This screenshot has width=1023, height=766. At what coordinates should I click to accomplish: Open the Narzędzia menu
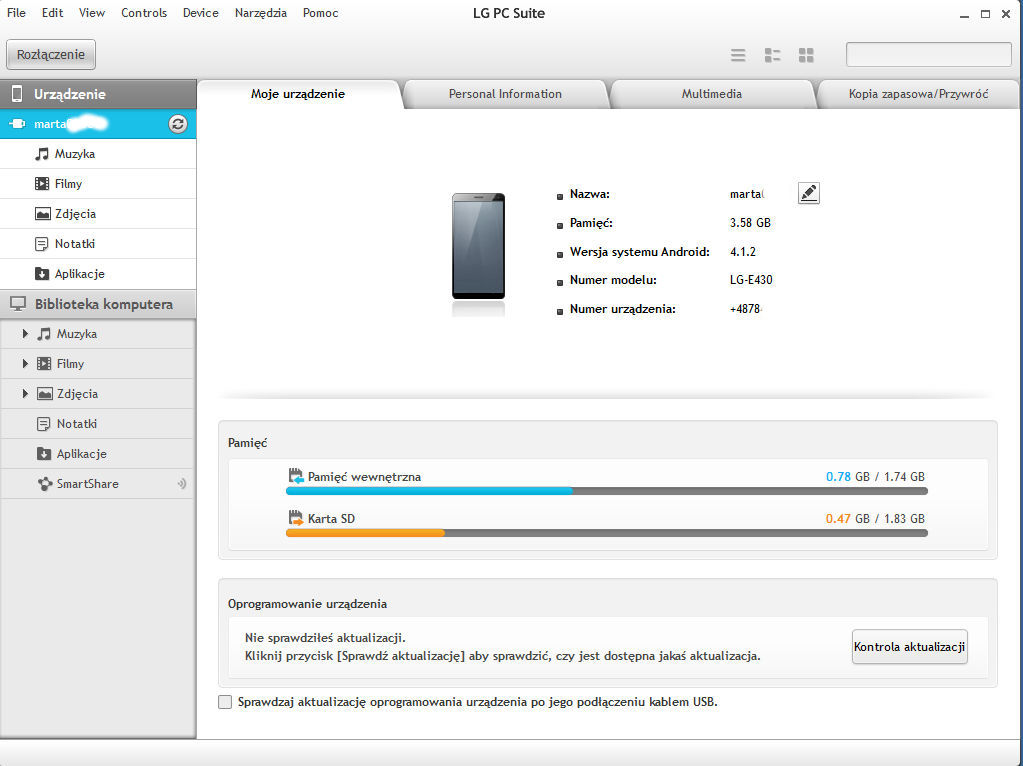[261, 13]
